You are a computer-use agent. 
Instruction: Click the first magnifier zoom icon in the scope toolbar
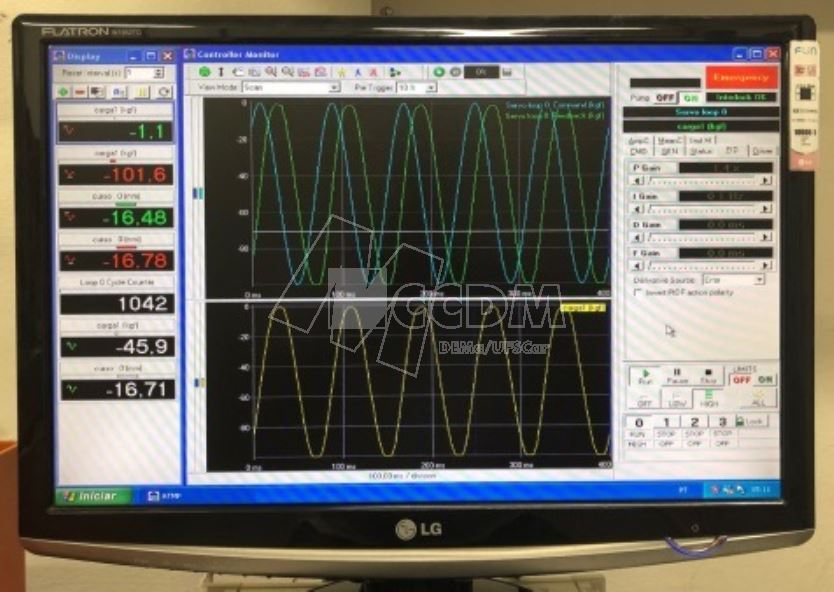click(271, 71)
